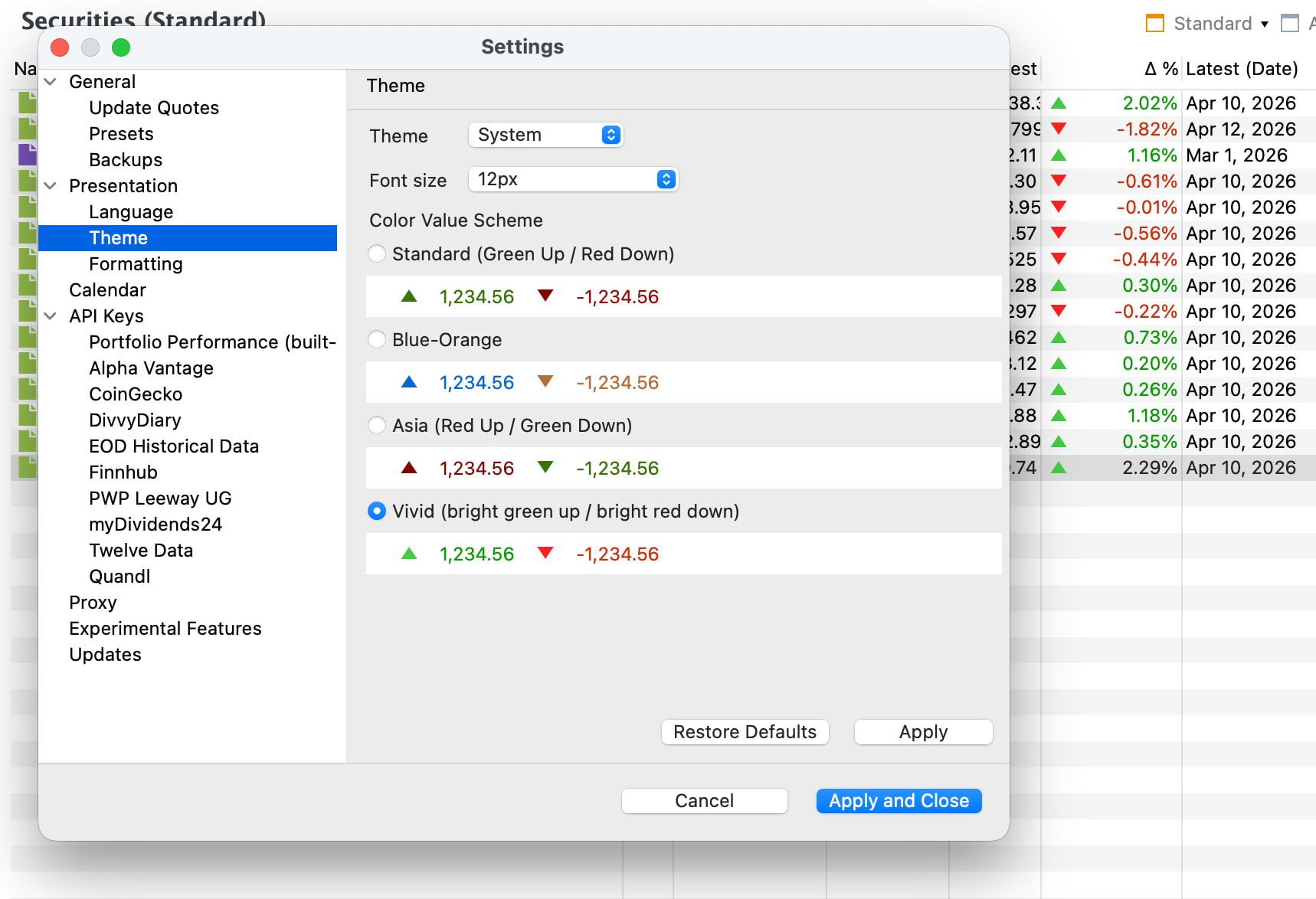This screenshot has width=1316, height=899.
Task: Click the sample value 1,234.56 in Vivid preview
Action: (x=476, y=554)
